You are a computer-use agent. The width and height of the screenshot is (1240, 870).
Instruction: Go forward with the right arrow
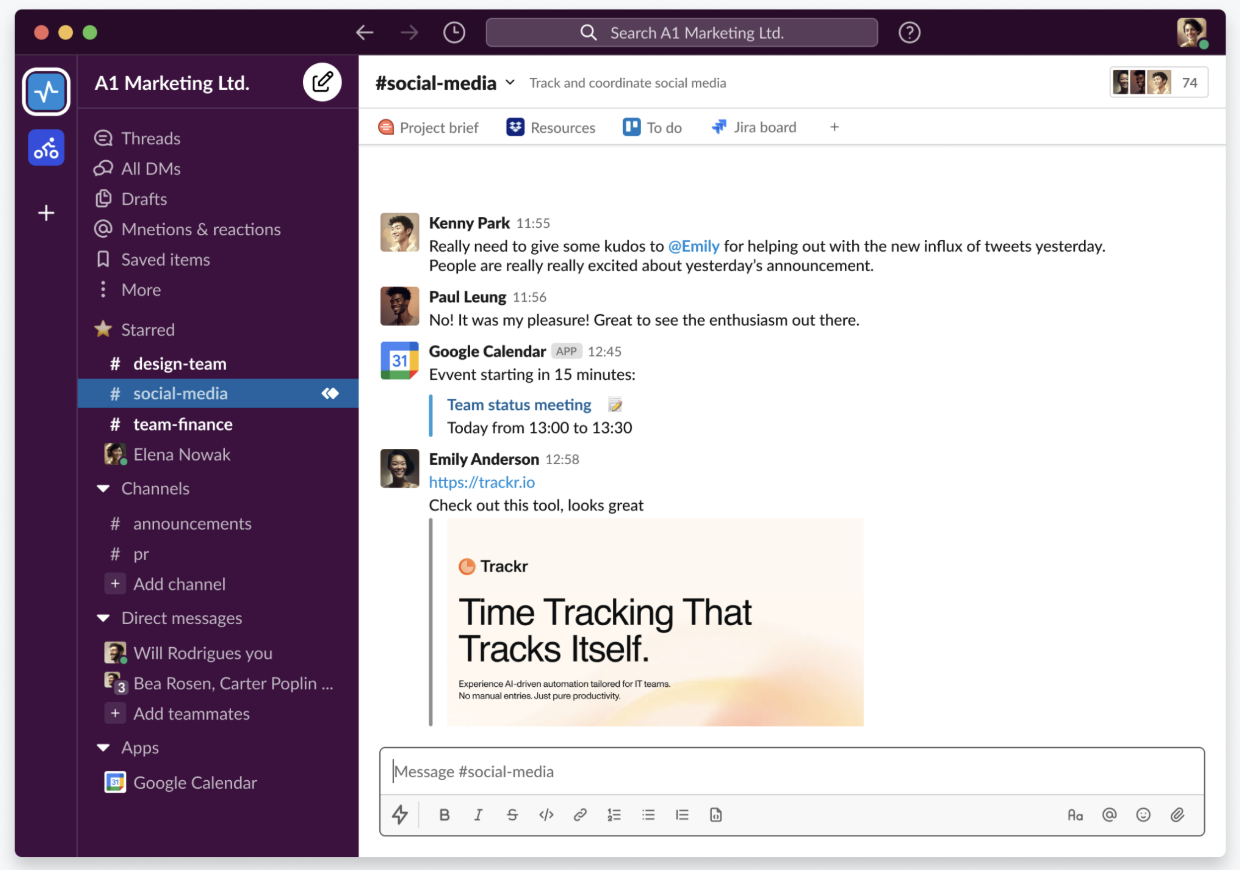pyautogui.click(x=409, y=32)
